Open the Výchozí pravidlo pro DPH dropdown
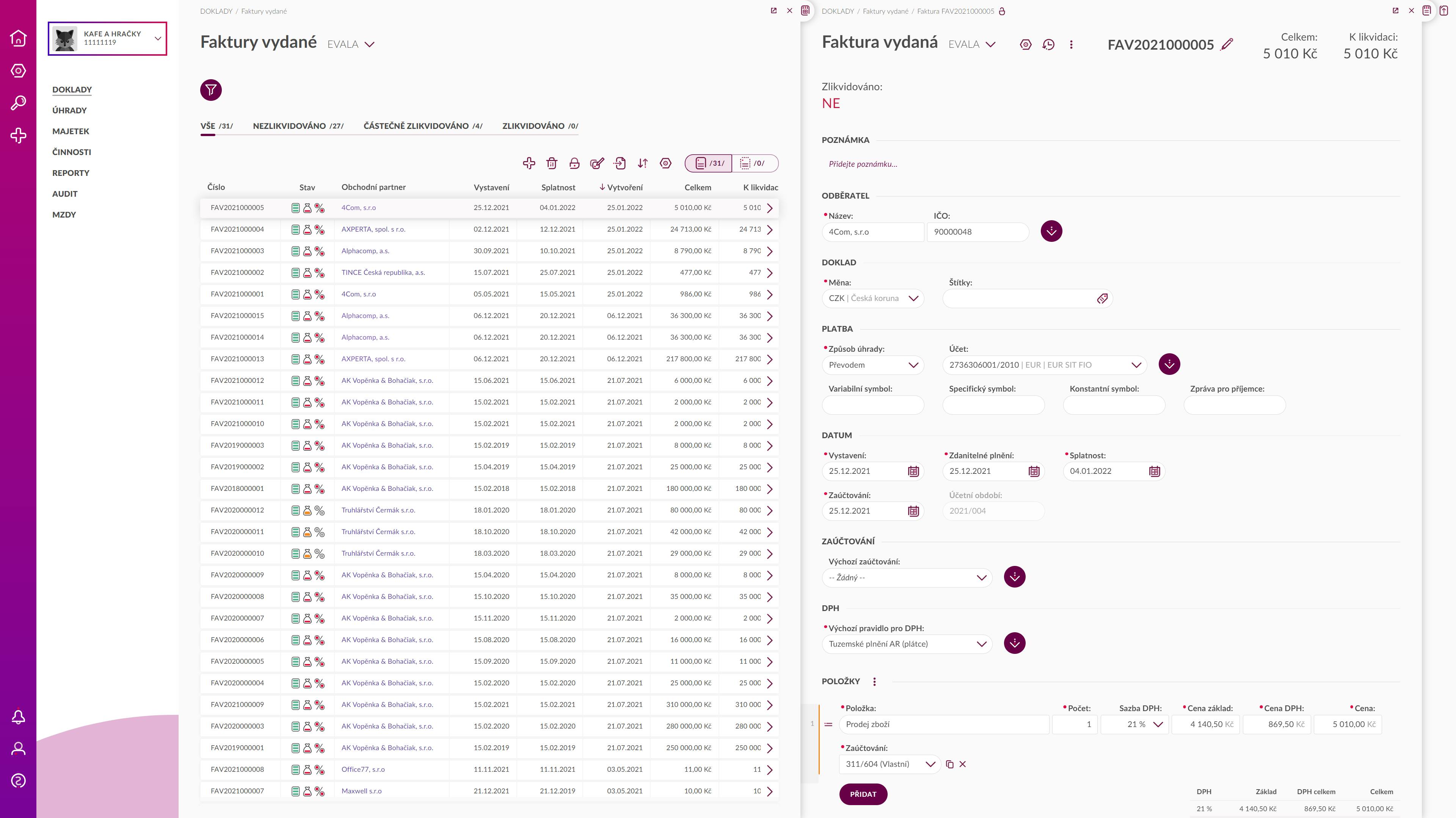Image resolution: width=1456 pixels, height=818 pixels. [x=907, y=644]
